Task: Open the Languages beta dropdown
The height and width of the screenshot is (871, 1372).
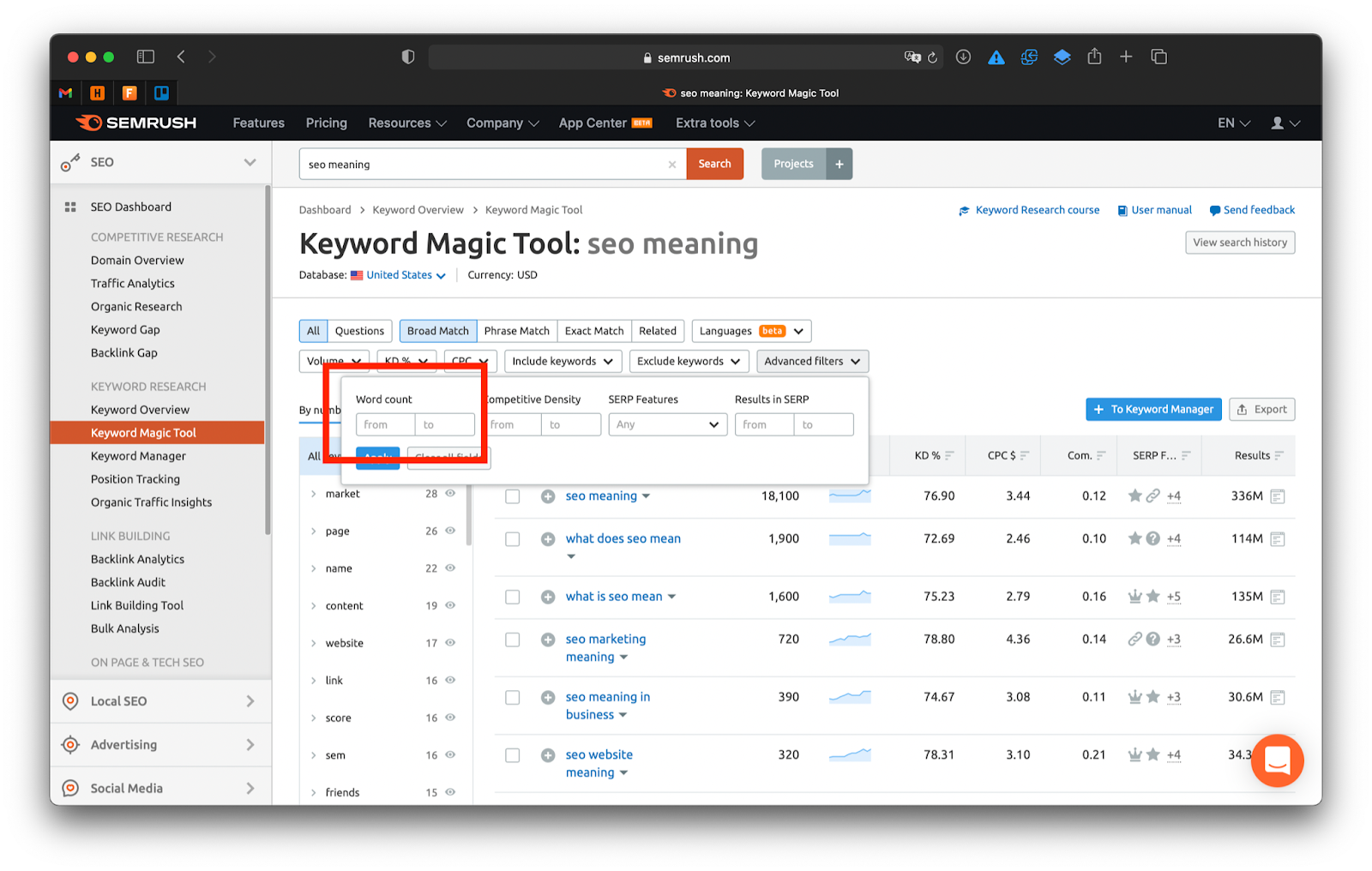Action: (x=751, y=331)
